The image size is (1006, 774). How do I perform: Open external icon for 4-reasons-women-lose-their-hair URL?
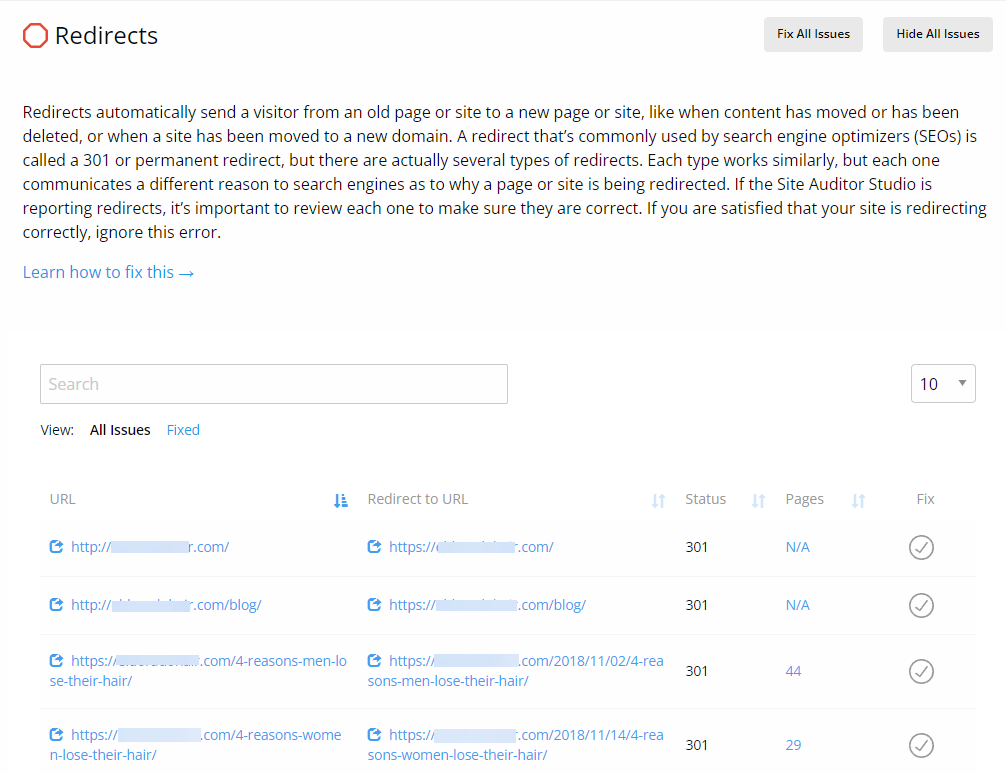tap(56, 734)
